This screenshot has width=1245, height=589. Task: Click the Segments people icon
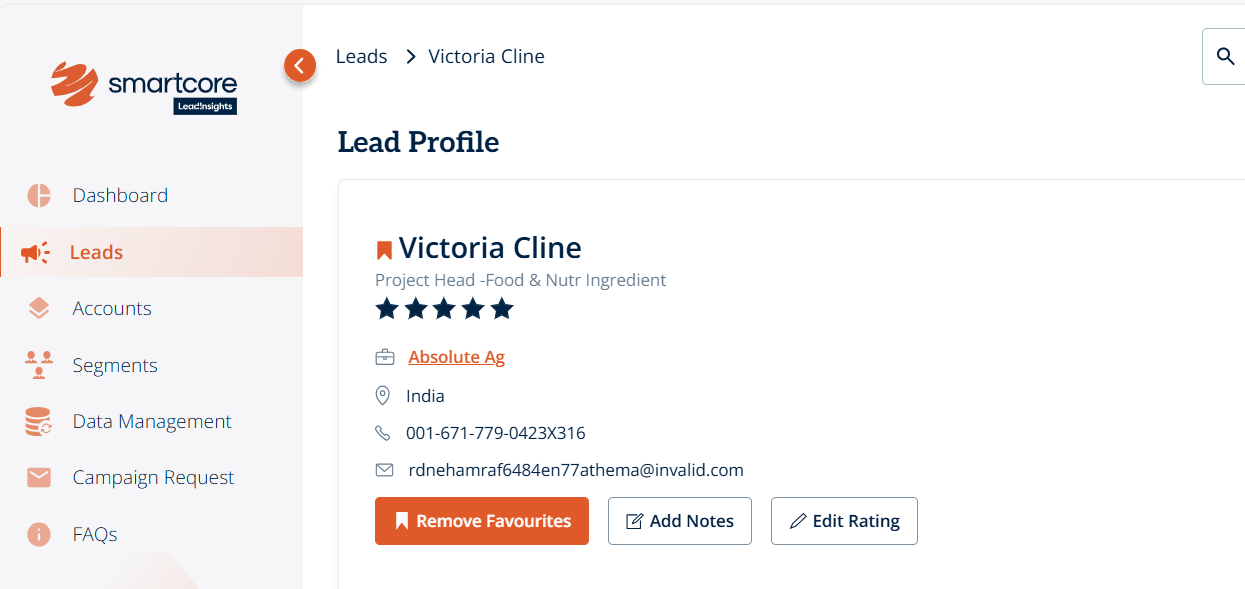tap(39, 365)
